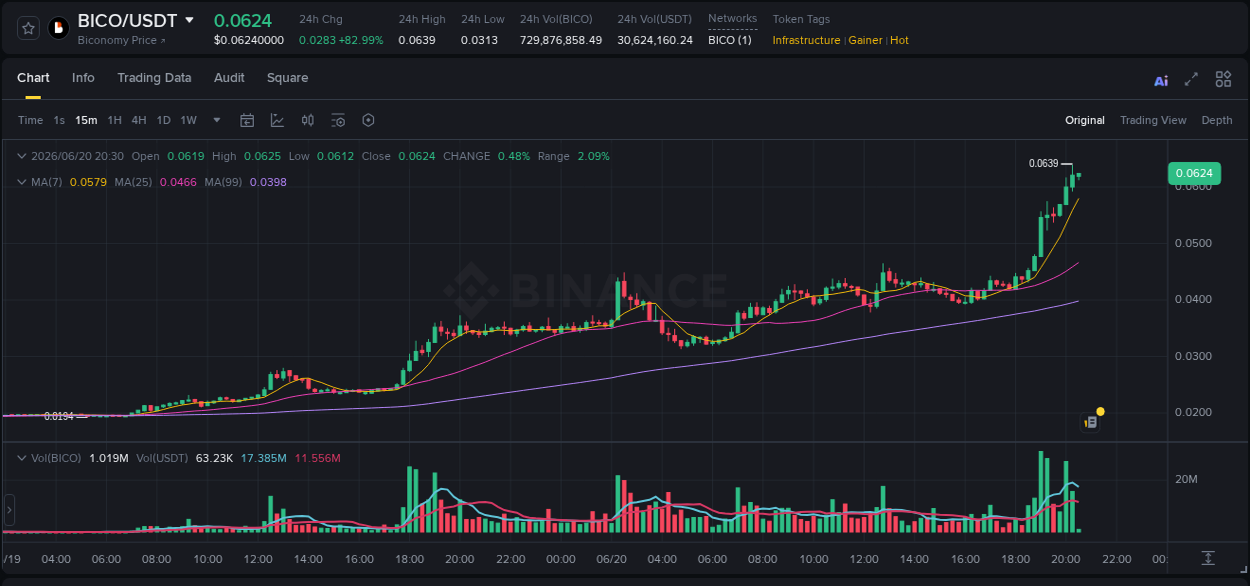Viewport: 1250px width, 586px height.
Task: Open the news note icon on chart
Action: (1091, 423)
